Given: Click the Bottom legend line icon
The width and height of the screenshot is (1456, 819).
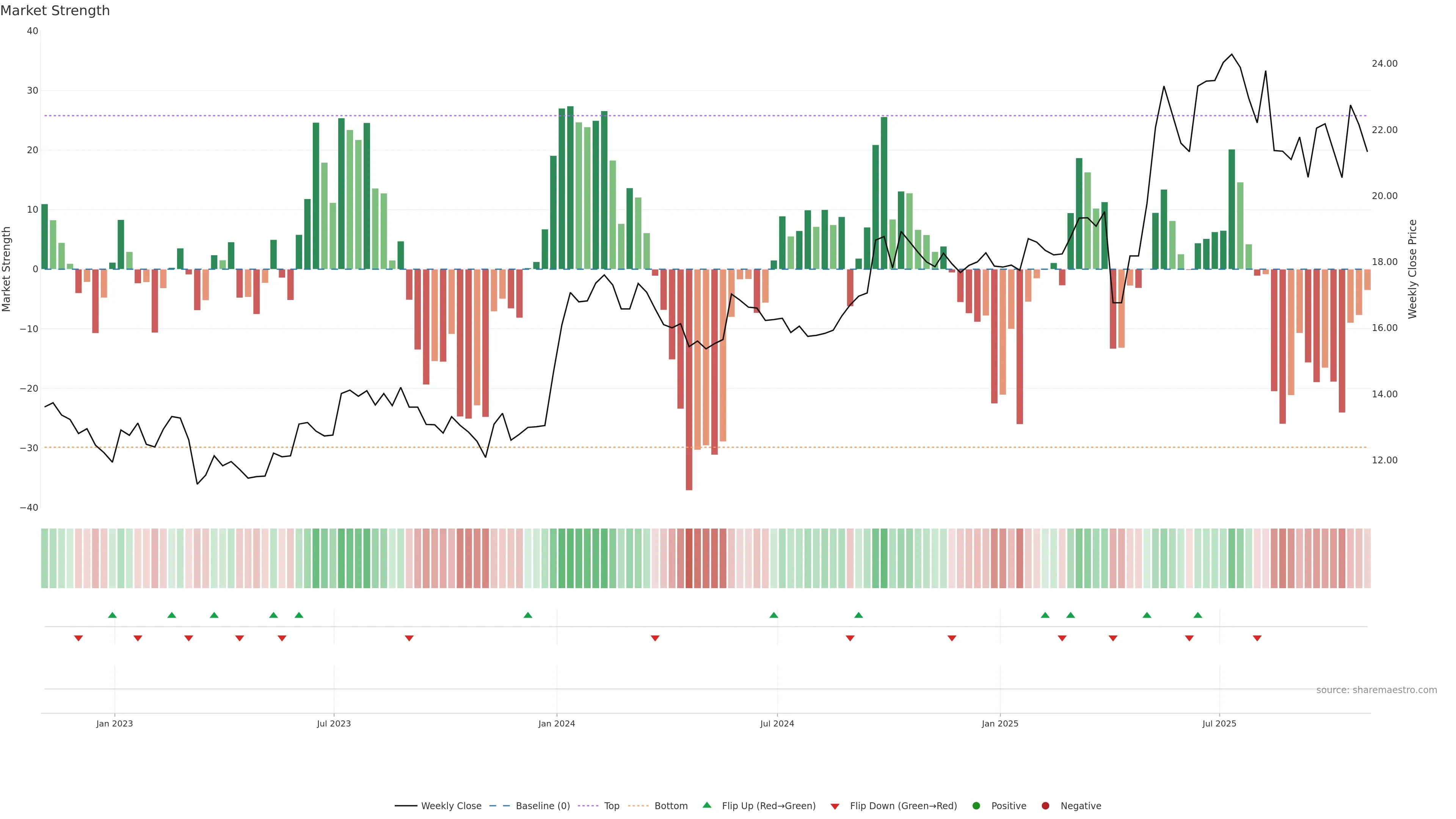Looking at the screenshot, I should pos(638,806).
